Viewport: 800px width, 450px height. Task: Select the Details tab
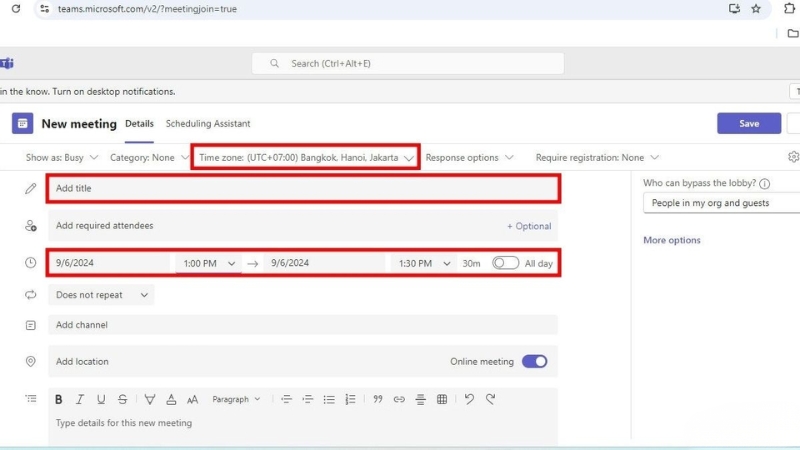point(139,124)
